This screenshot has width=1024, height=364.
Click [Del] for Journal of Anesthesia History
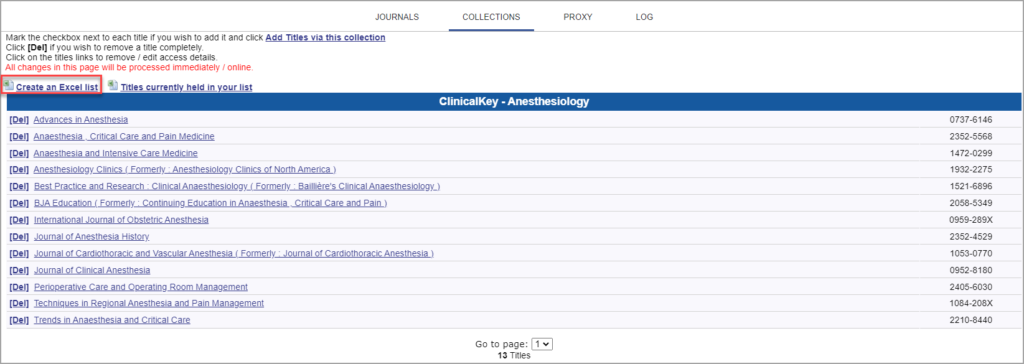20,237
